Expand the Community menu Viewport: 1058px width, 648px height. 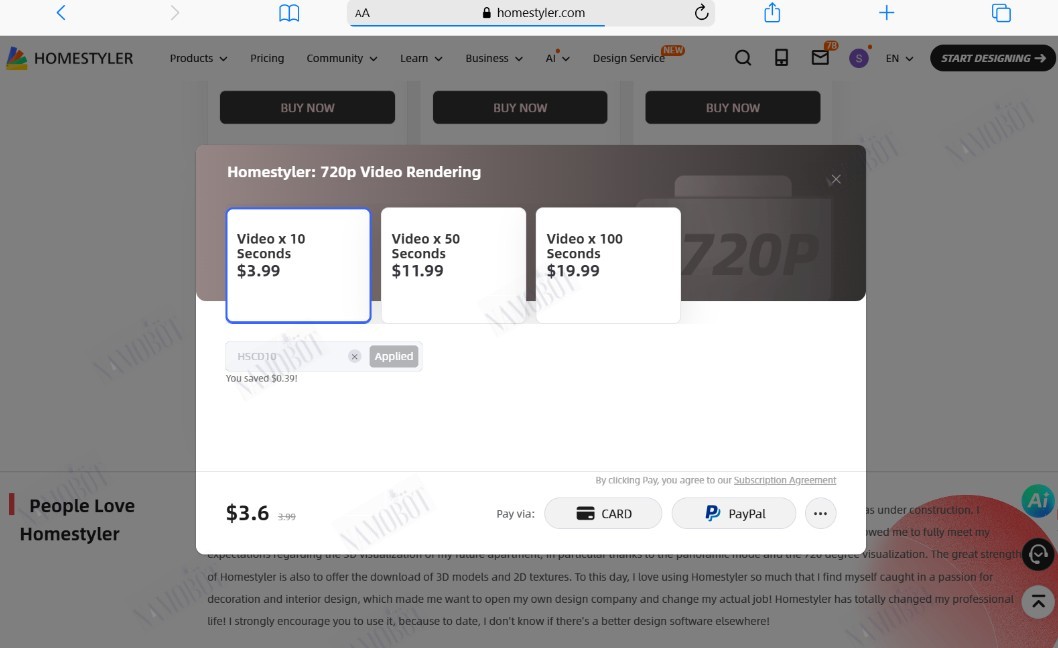point(341,58)
